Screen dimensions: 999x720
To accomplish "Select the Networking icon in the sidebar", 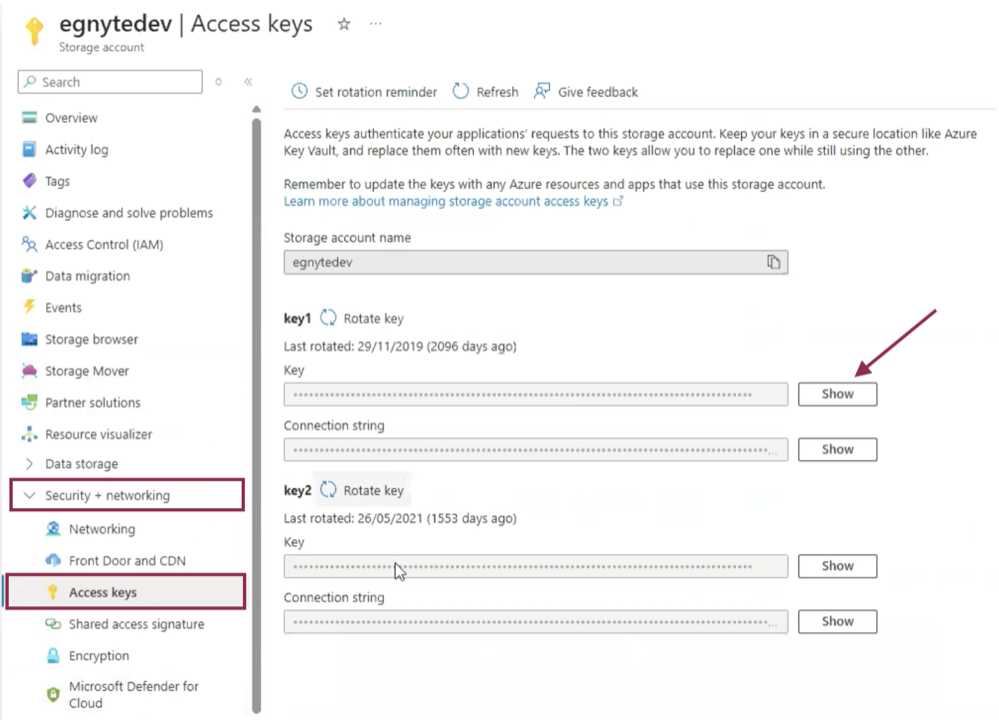I will point(53,528).
